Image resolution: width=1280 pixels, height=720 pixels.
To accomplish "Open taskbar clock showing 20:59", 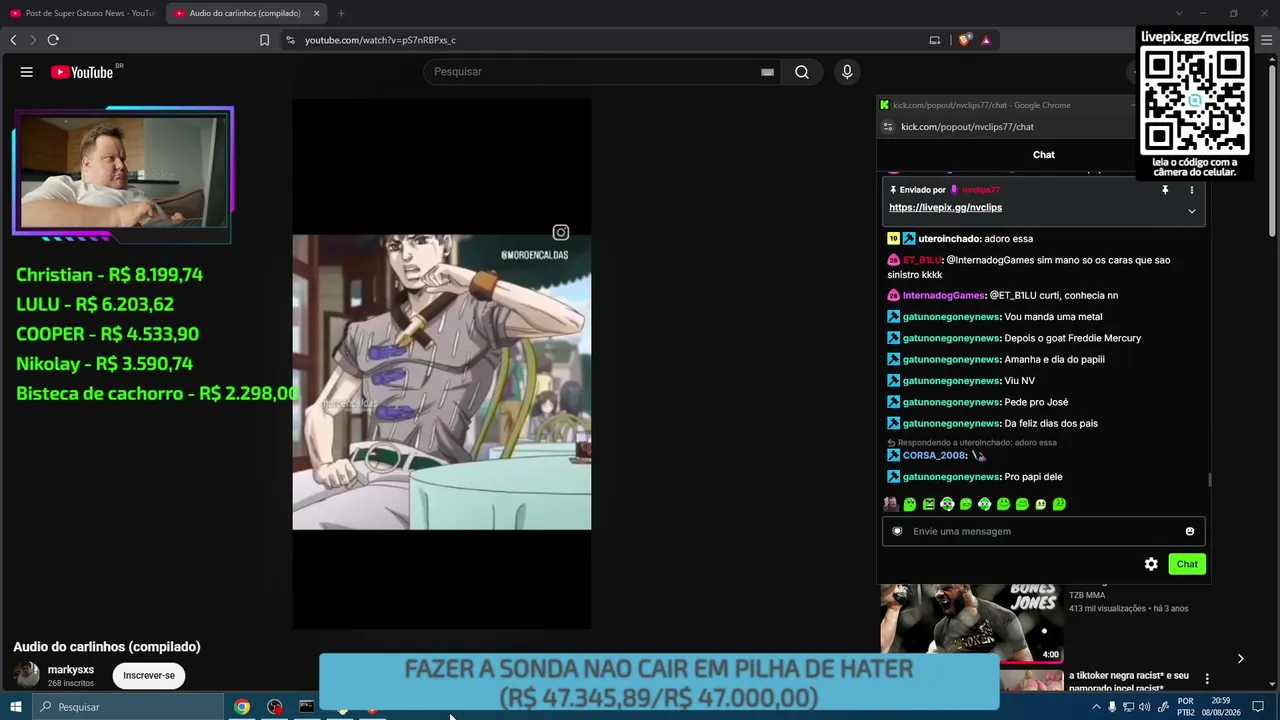I will (x=1220, y=707).
